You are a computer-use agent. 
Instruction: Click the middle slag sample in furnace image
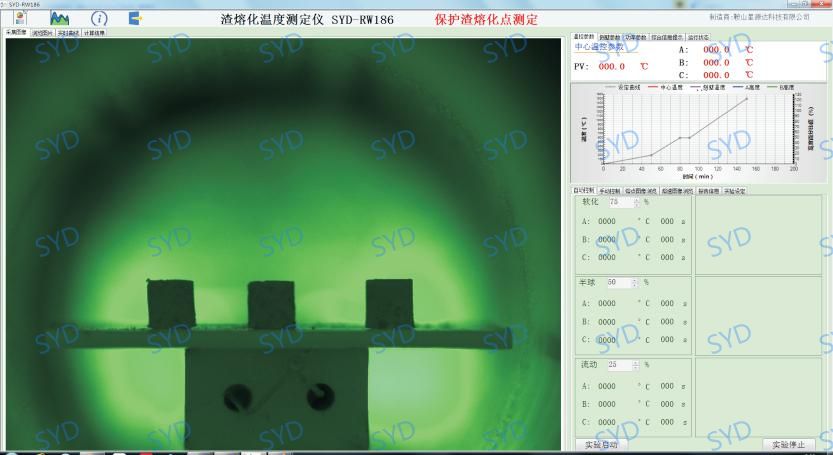(271, 305)
